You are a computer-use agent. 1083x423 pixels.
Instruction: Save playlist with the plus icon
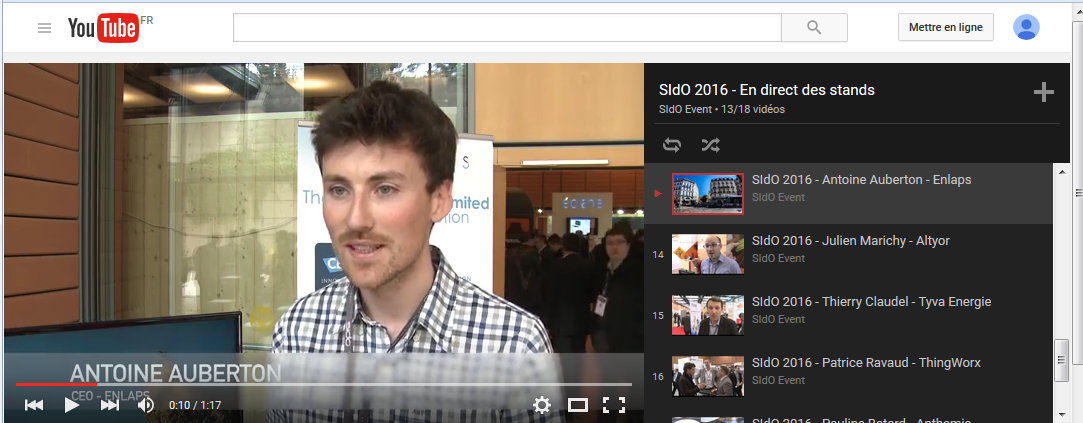(1043, 93)
